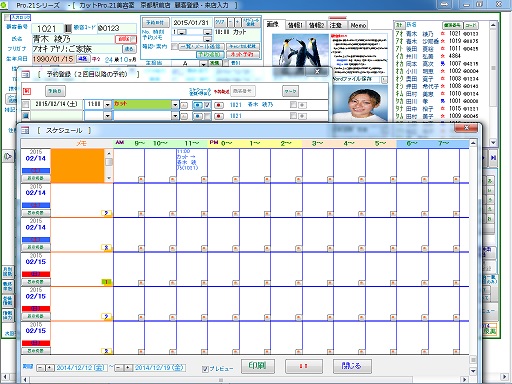
Task: Open the 11:00 time dropdown
Action: pyautogui.click(x=107, y=105)
